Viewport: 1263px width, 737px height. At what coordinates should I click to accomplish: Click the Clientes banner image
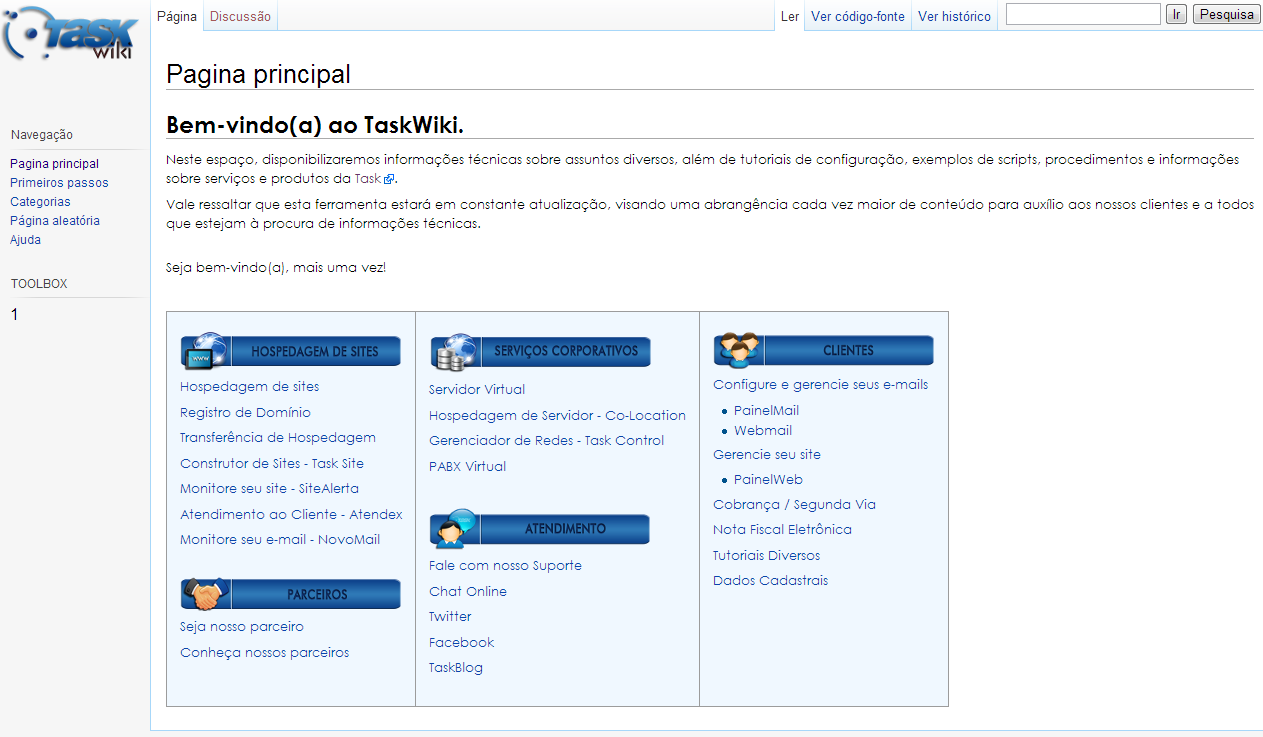823,349
